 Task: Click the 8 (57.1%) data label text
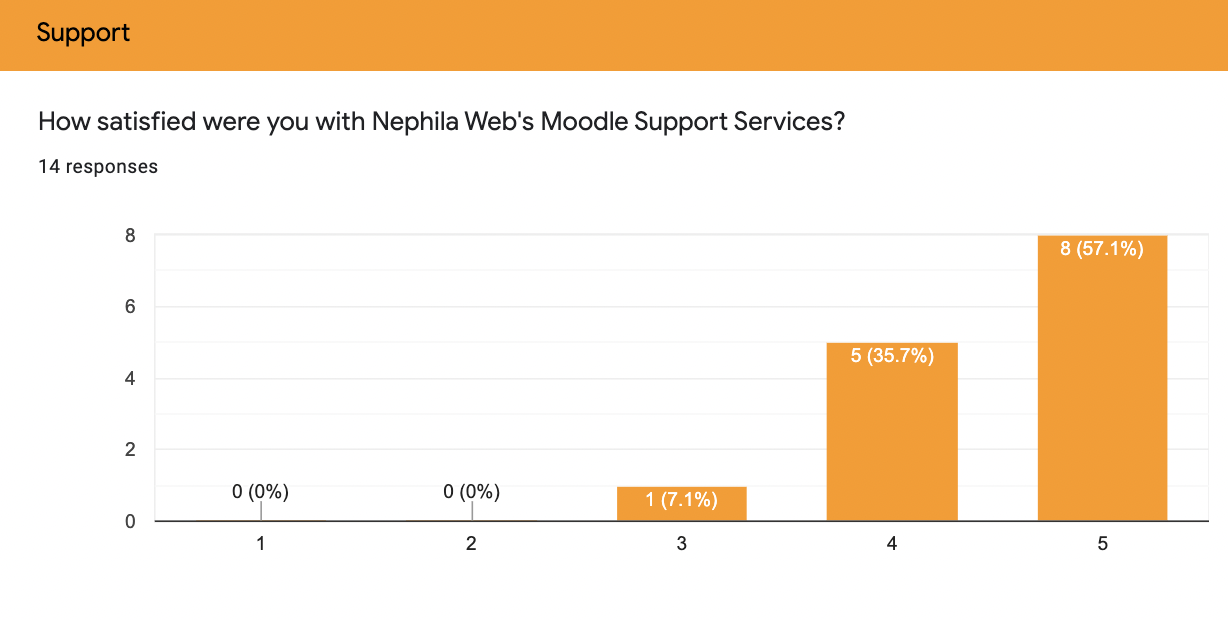click(1102, 250)
